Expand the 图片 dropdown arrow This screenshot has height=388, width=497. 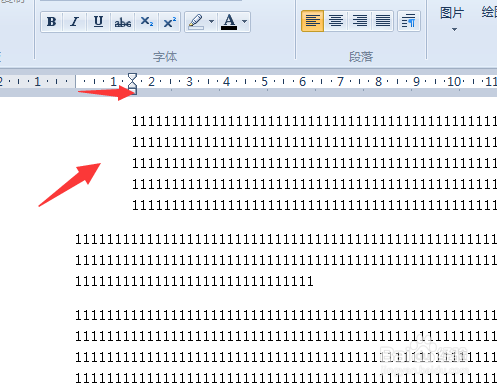click(x=454, y=30)
